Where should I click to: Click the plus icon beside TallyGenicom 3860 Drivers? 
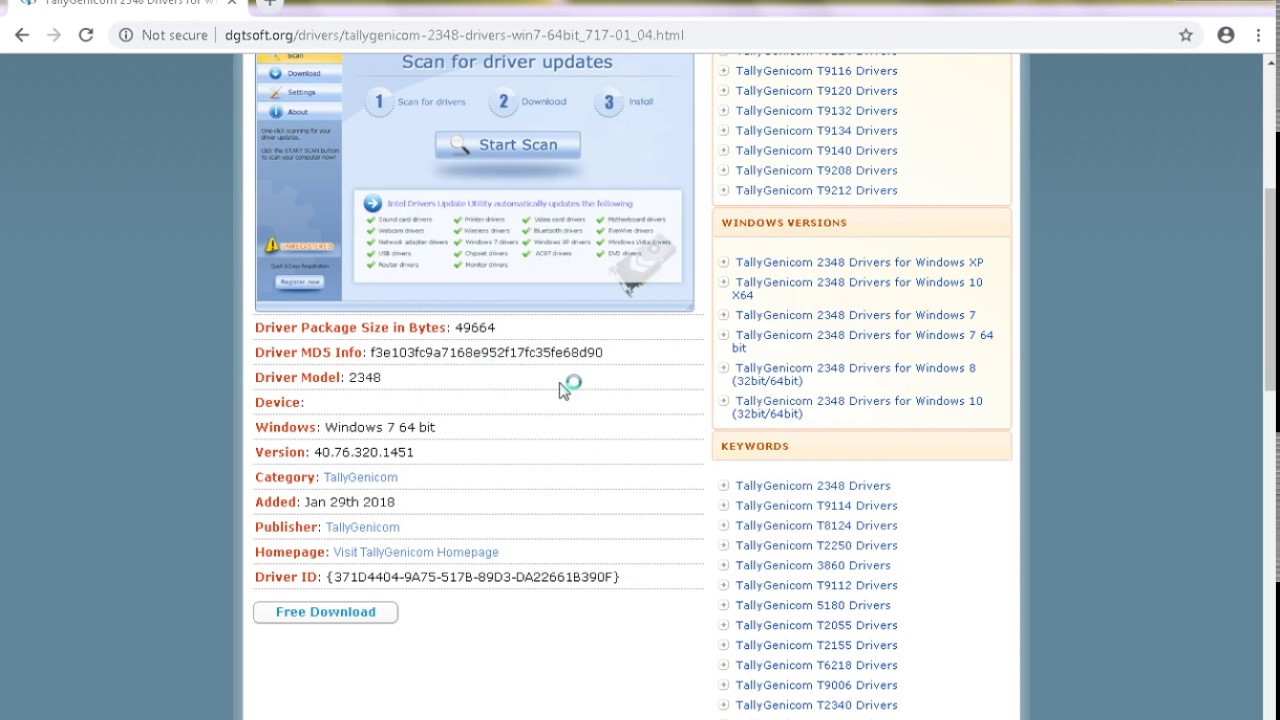point(724,566)
